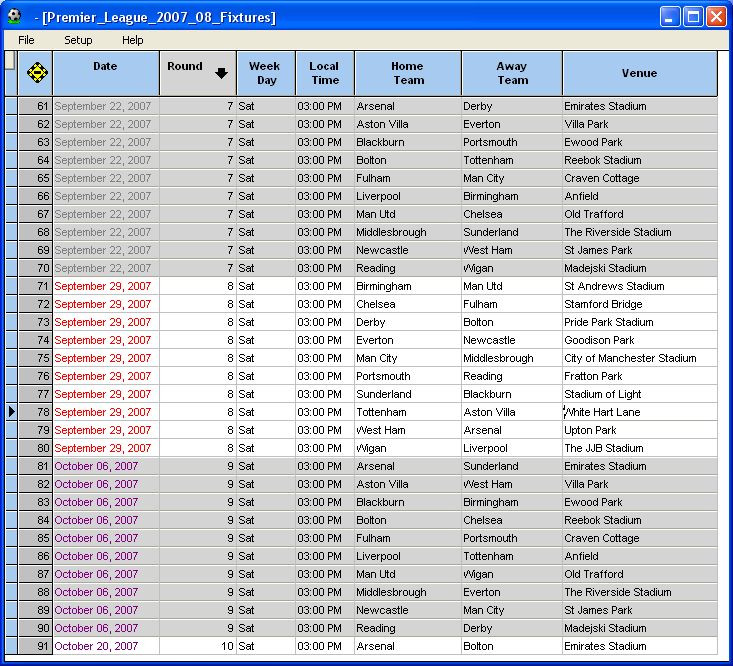Click current row pointer beside row 78
This screenshot has height=666, width=733.
(12, 412)
